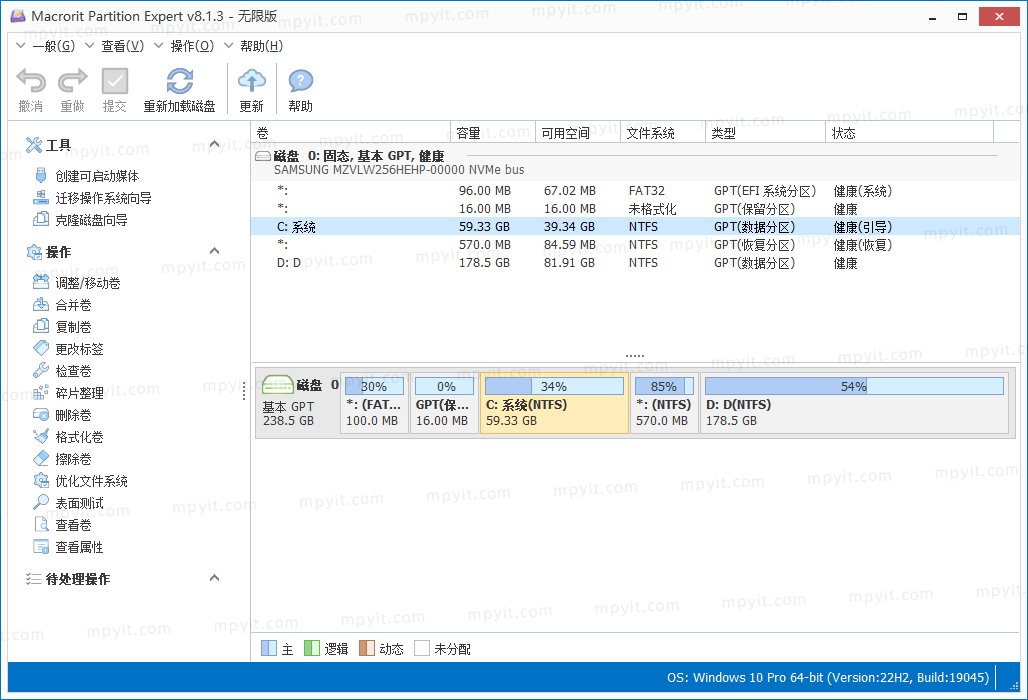1028x700 pixels.
Task: Sort by Volume (卷) column header
Action: (x=351, y=133)
